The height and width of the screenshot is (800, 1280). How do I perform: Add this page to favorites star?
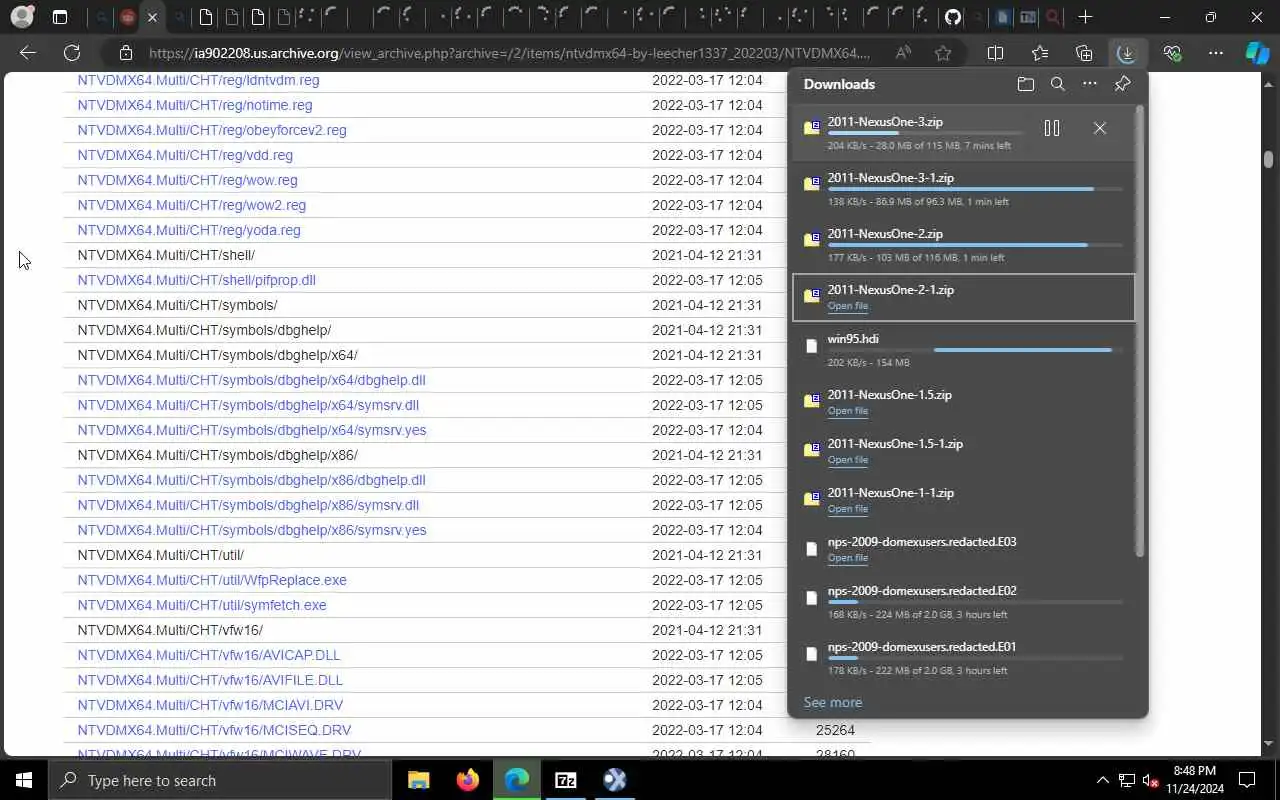pos(943,53)
